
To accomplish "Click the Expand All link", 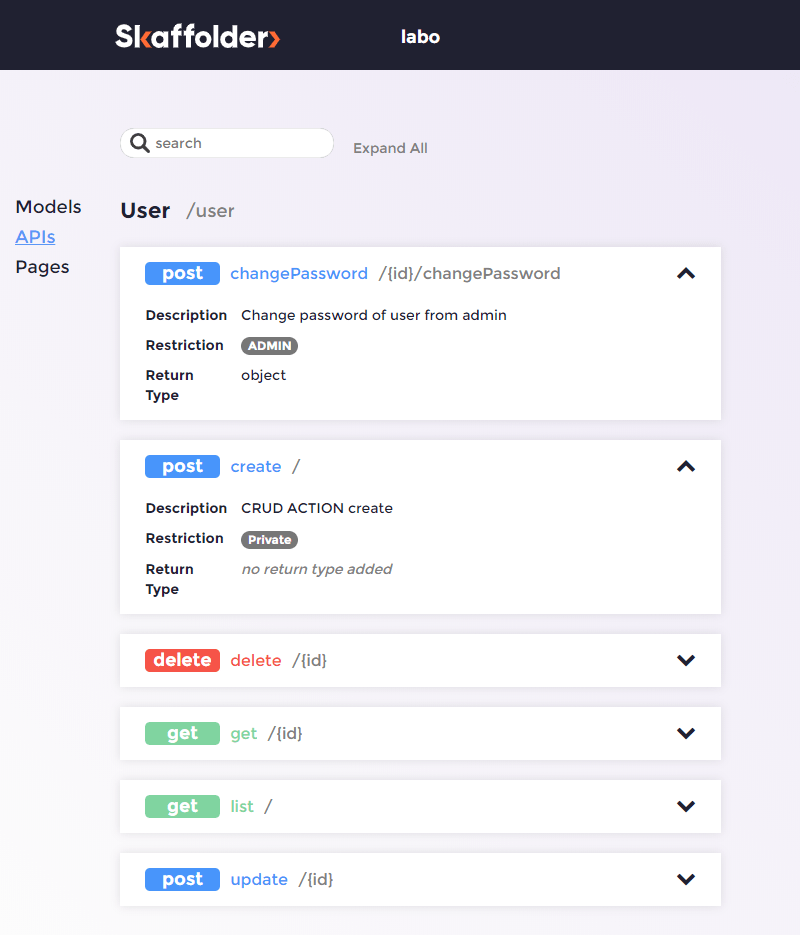I will click(390, 148).
